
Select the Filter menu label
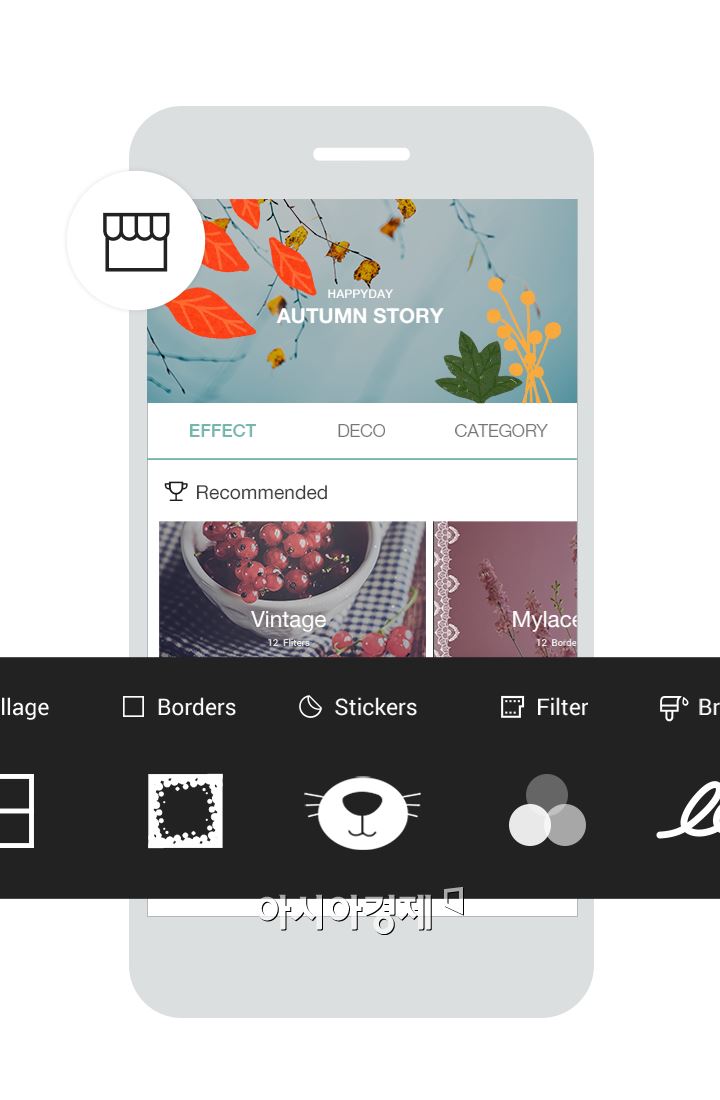(562, 707)
